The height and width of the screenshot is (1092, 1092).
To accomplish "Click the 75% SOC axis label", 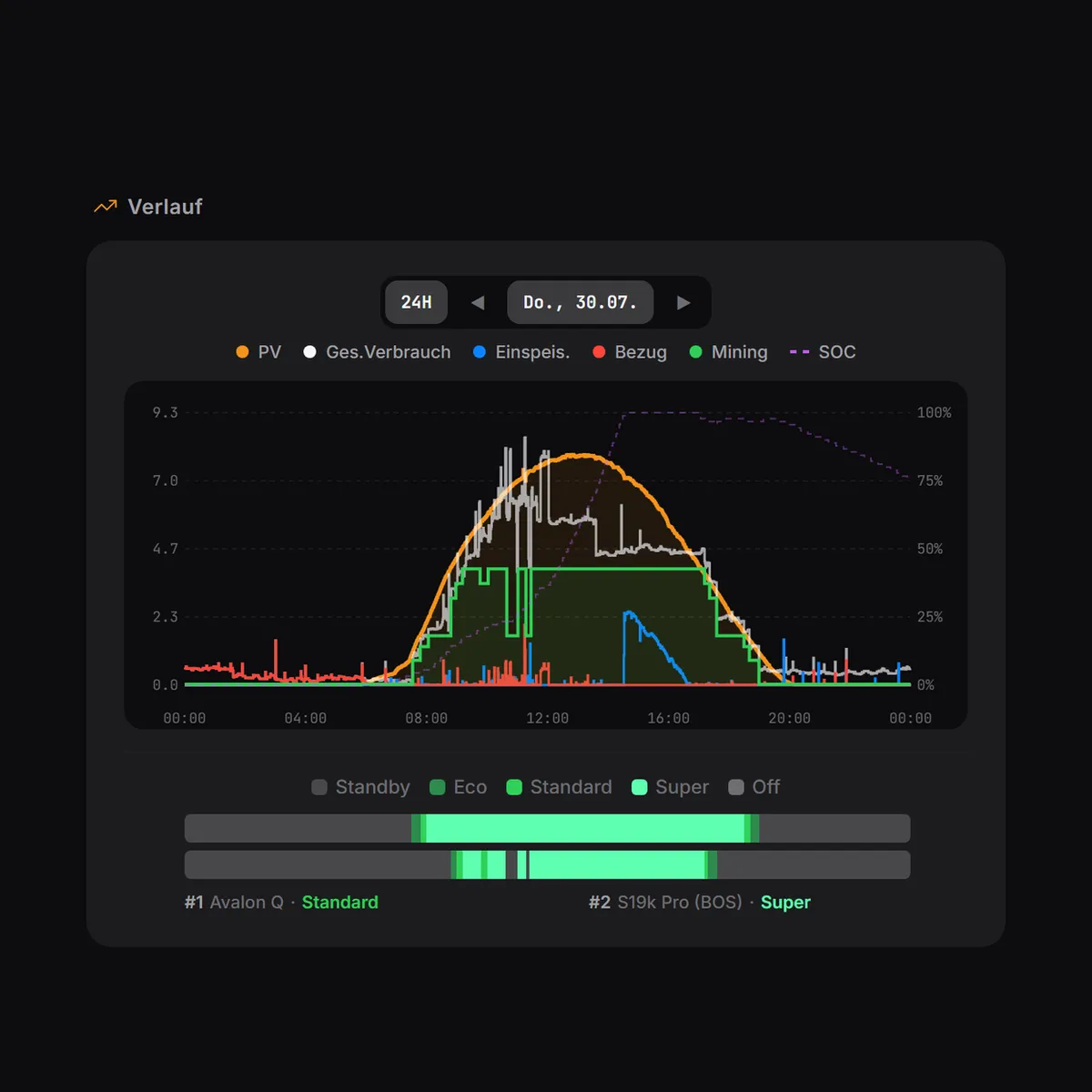I will [929, 480].
